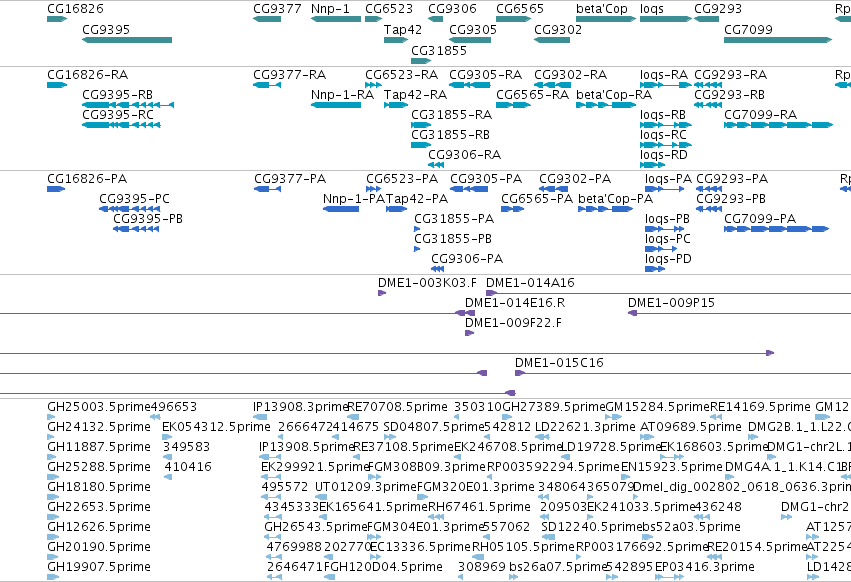Select the CG9306 gene glyph
Screen dimensions: 851x582
click(x=435, y=19)
